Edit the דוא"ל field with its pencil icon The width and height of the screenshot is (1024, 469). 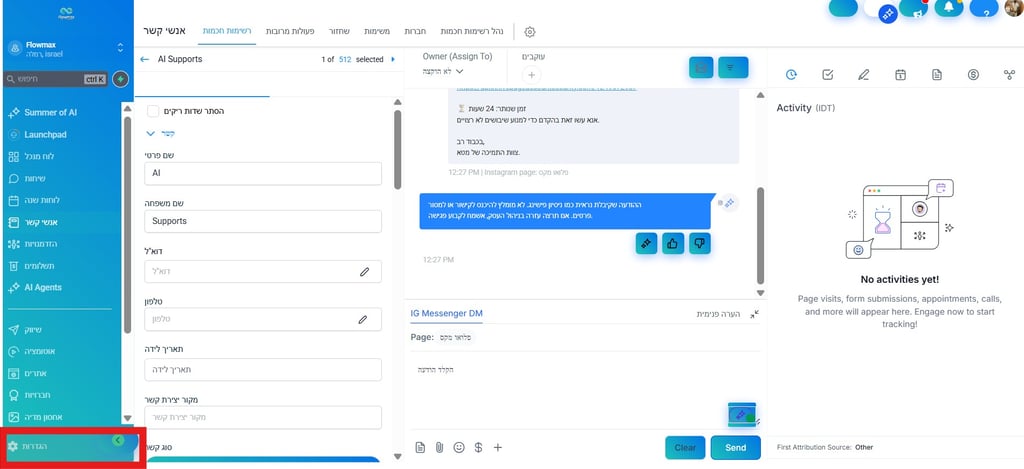[364, 272]
